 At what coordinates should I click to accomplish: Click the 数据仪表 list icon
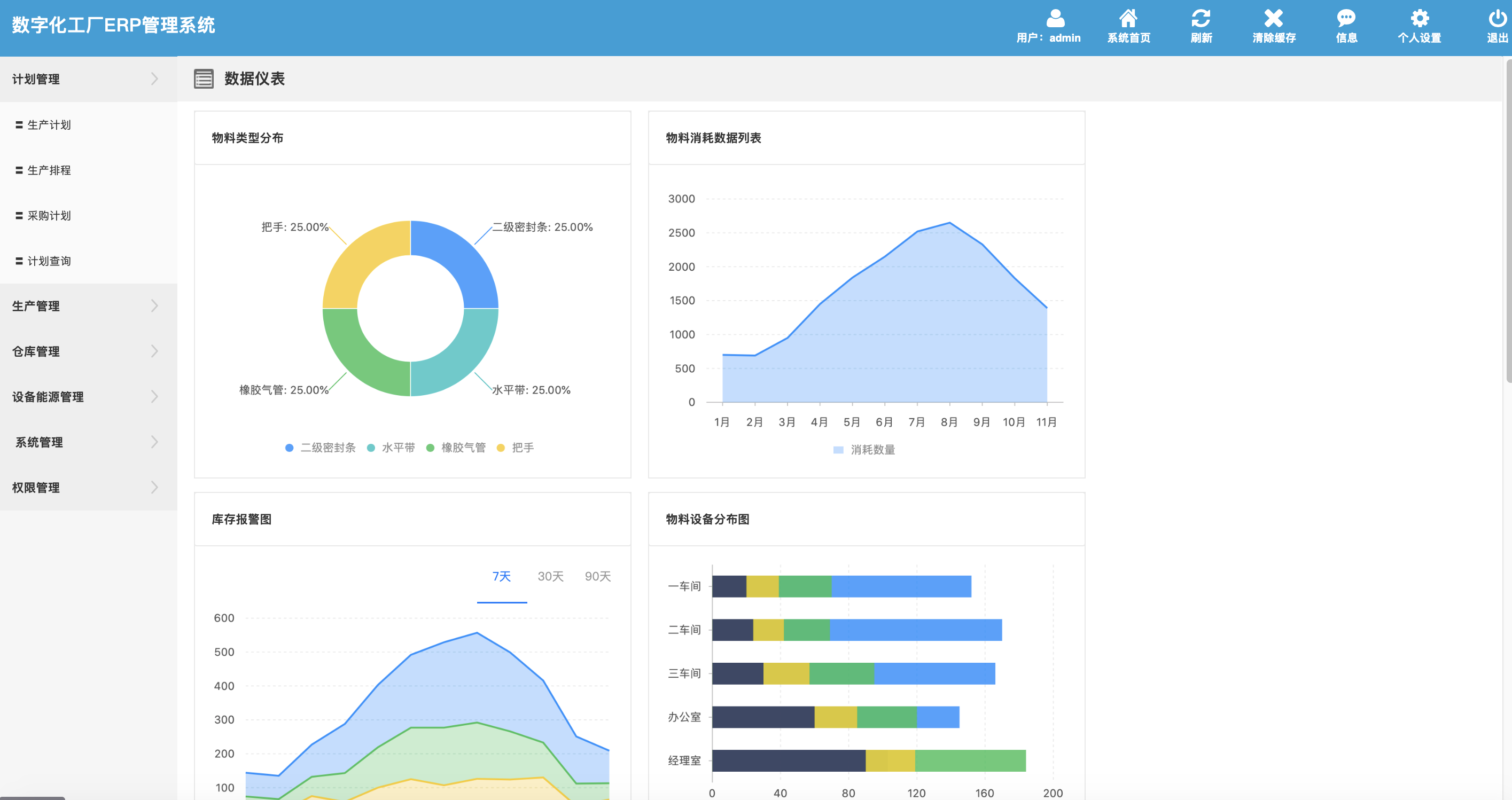tap(204, 79)
